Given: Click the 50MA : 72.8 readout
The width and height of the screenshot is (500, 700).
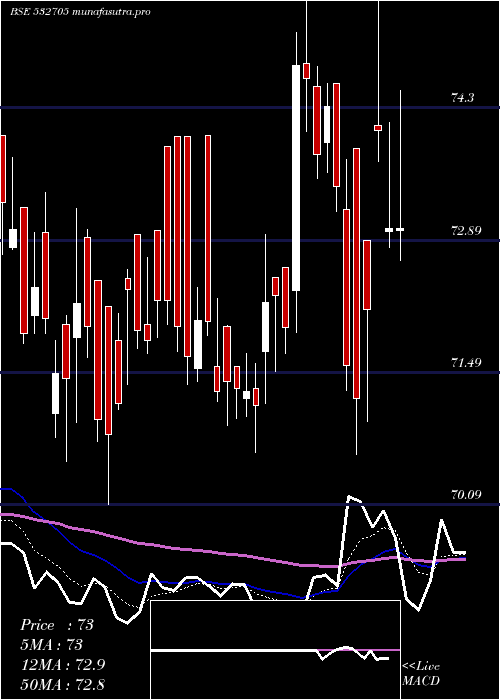Looking at the screenshot, I should pos(63,684).
